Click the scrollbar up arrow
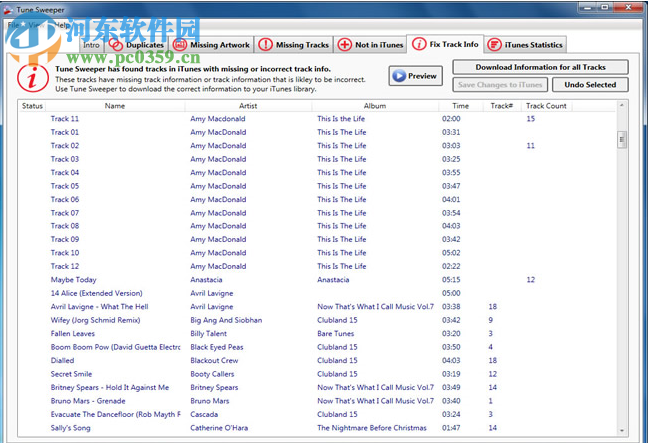 [x=622, y=105]
